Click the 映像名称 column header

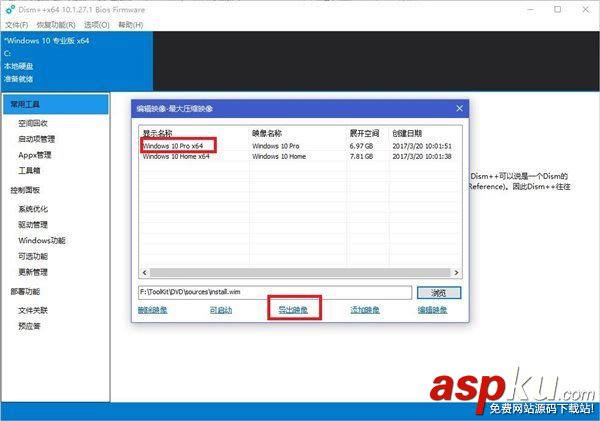click(x=267, y=133)
